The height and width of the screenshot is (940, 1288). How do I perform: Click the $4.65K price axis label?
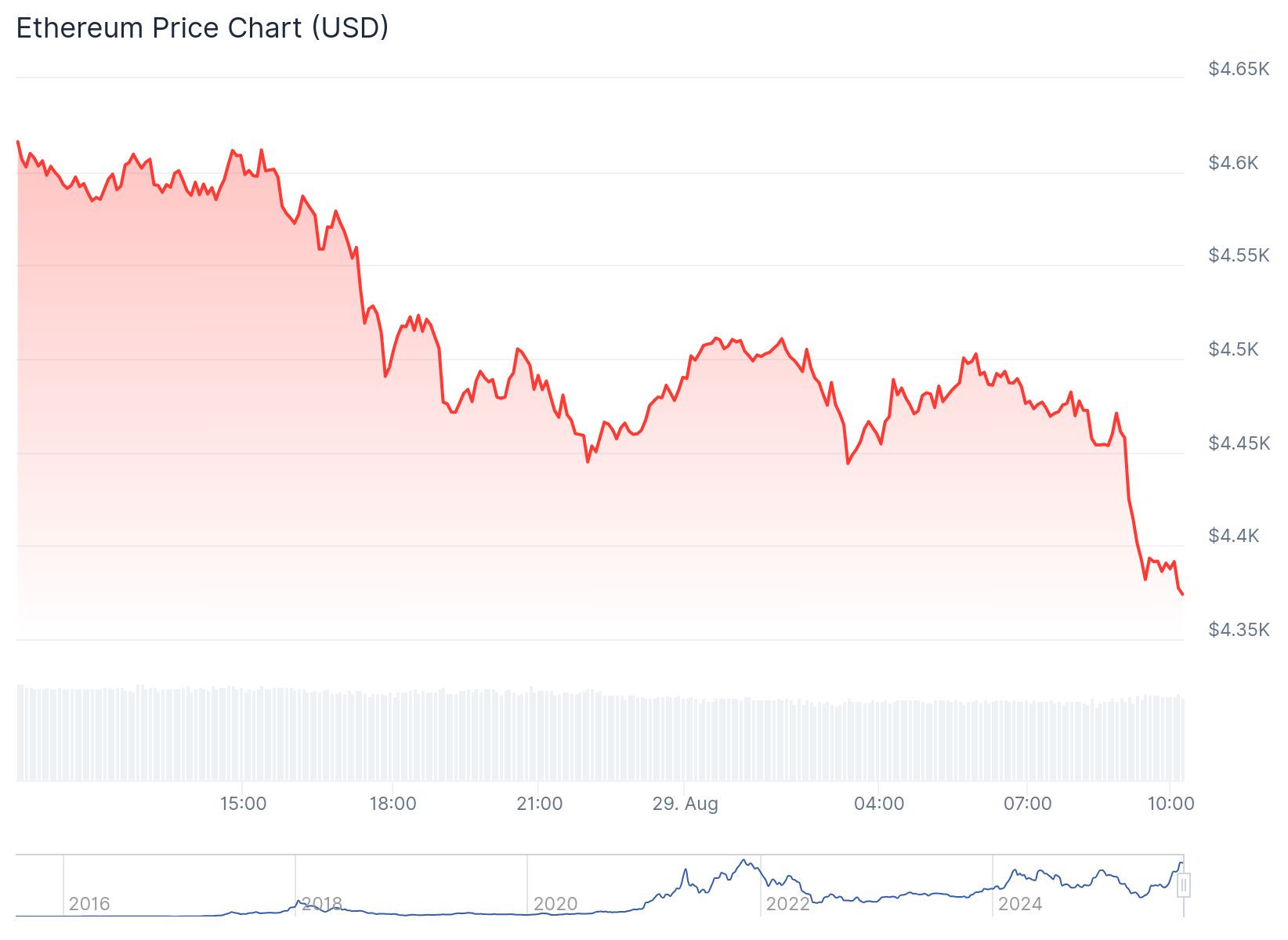(x=1239, y=69)
